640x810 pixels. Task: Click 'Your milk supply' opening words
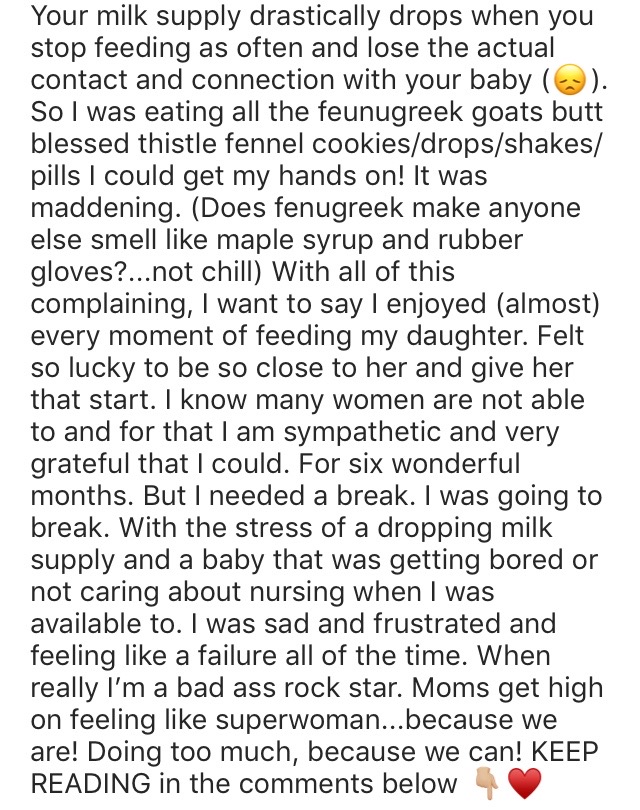click(136, 17)
